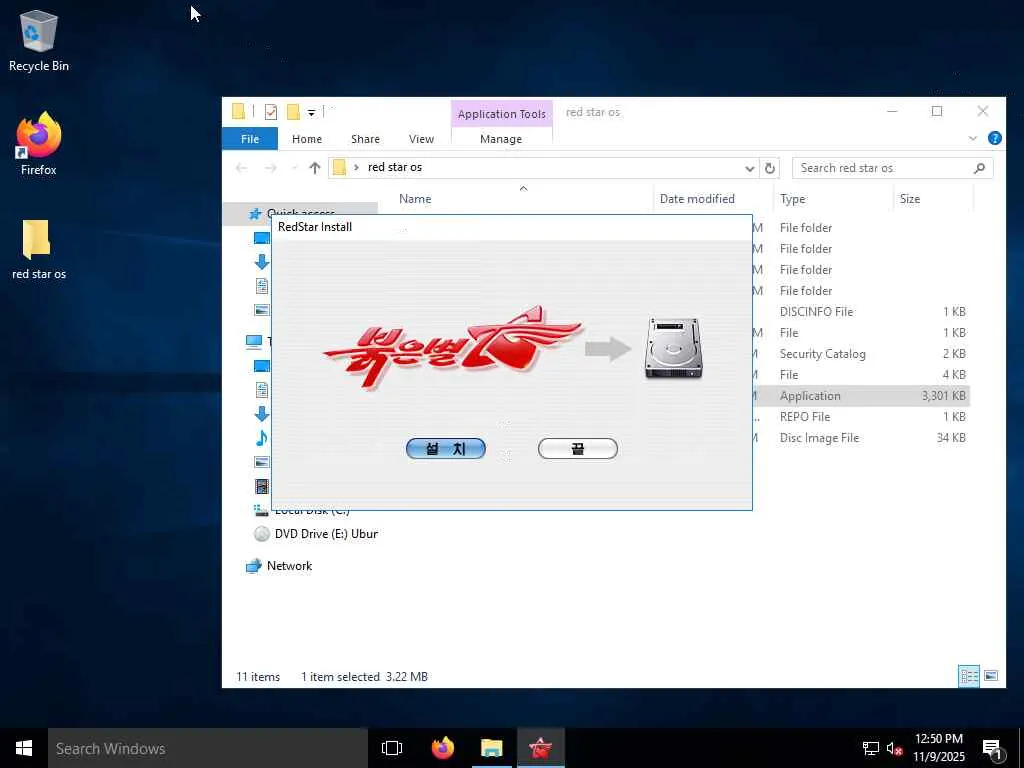Screen dimensions: 1024x768
Task: Click the RedStar installer taskbar icon
Action: [541, 748]
